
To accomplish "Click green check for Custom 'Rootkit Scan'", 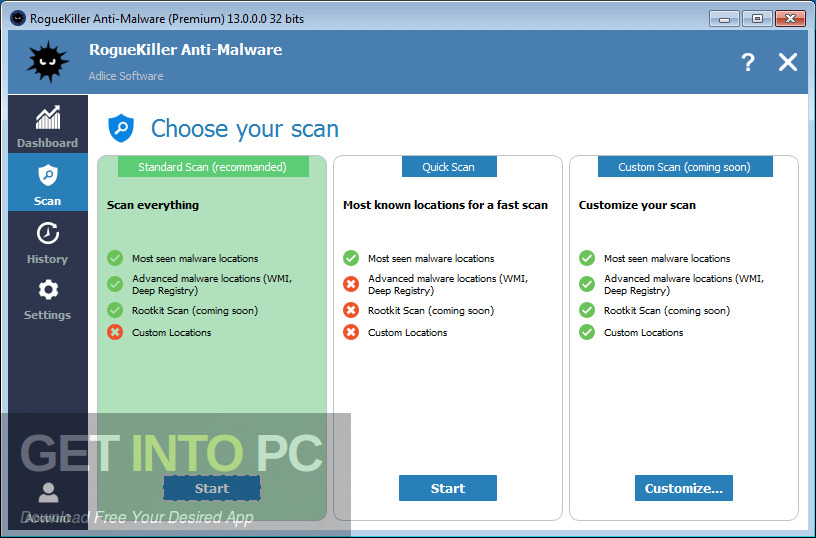I will click(587, 310).
